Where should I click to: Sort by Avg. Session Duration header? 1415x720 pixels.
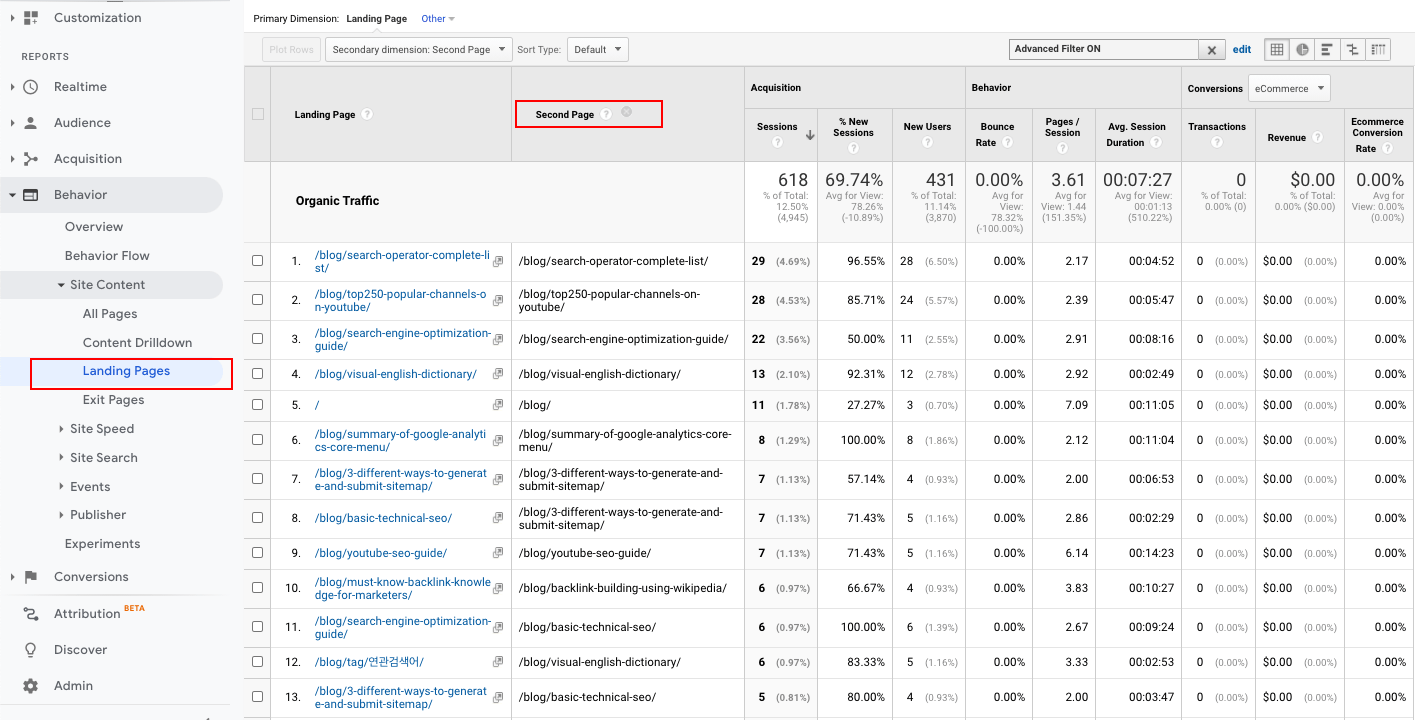click(1136, 134)
